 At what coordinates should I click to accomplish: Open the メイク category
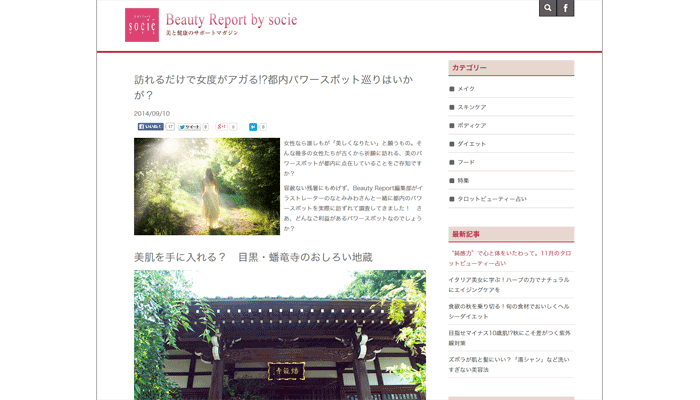coord(466,89)
